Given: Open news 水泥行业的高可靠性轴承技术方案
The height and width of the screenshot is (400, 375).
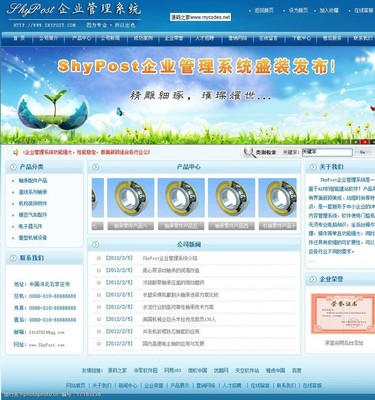Looking at the screenshot, I should pyautogui.click(x=178, y=307).
